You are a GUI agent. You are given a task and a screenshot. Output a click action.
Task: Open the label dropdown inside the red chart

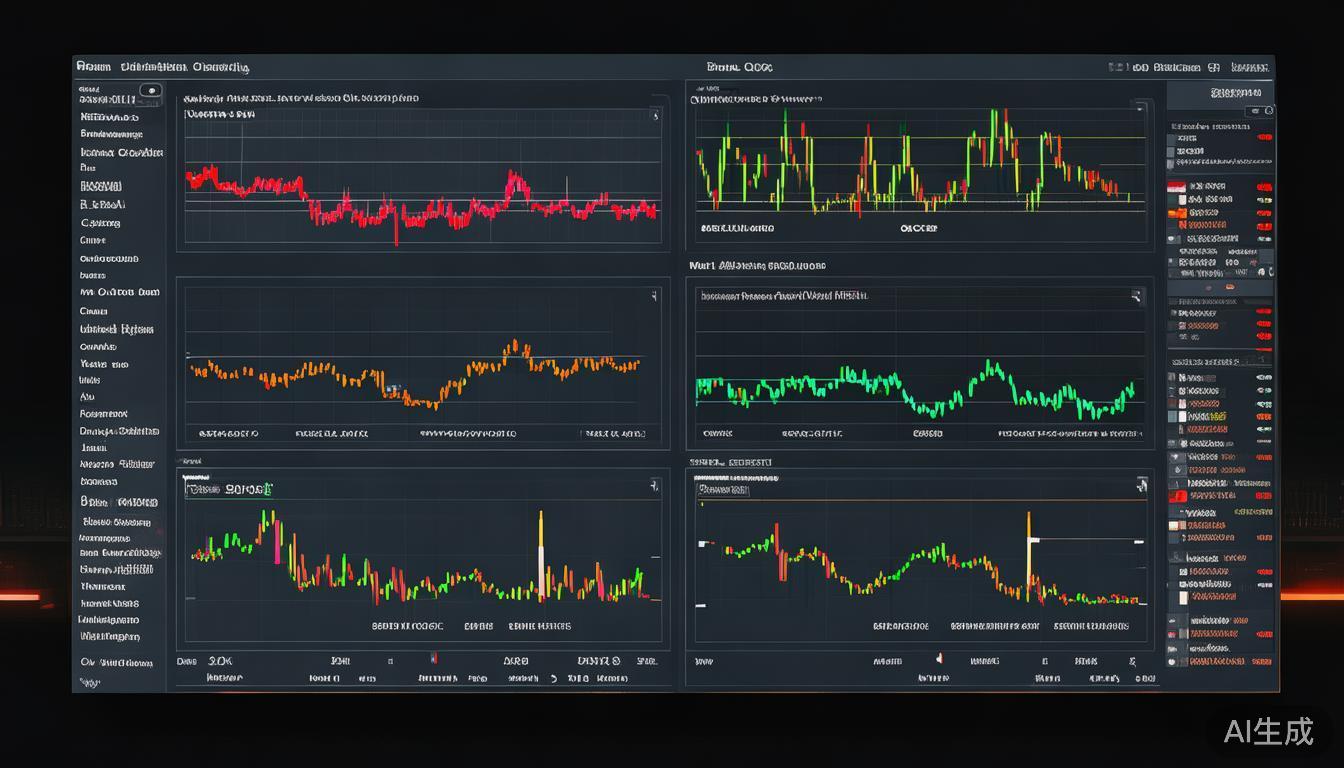(x=219, y=115)
